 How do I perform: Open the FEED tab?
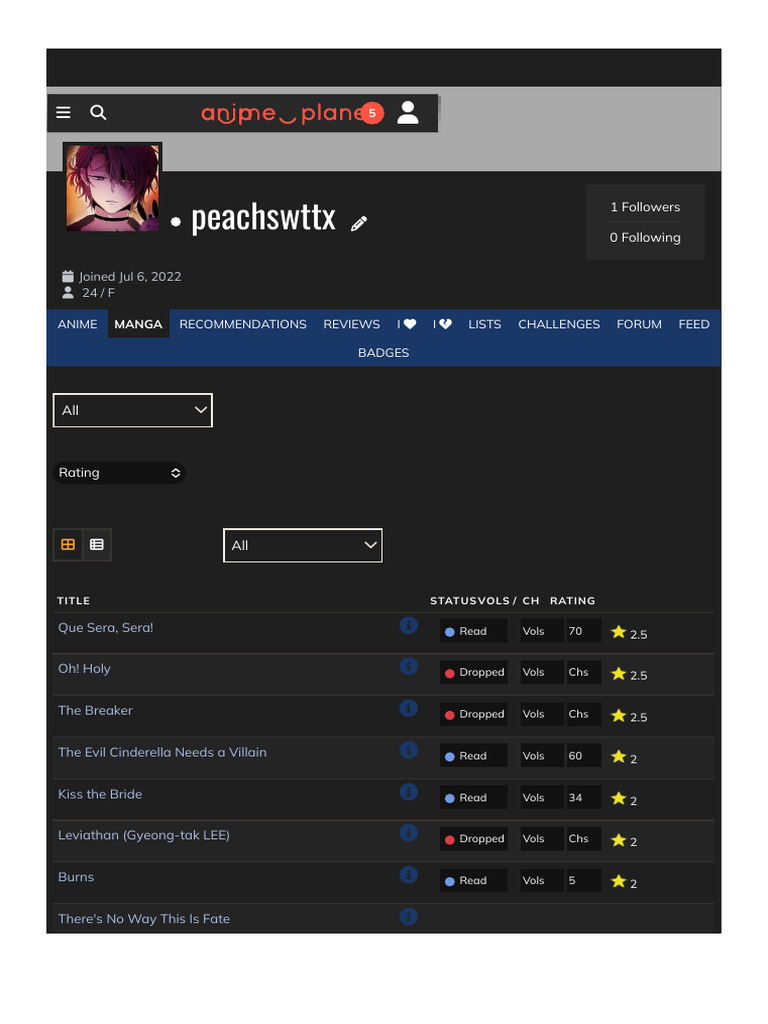click(x=694, y=324)
